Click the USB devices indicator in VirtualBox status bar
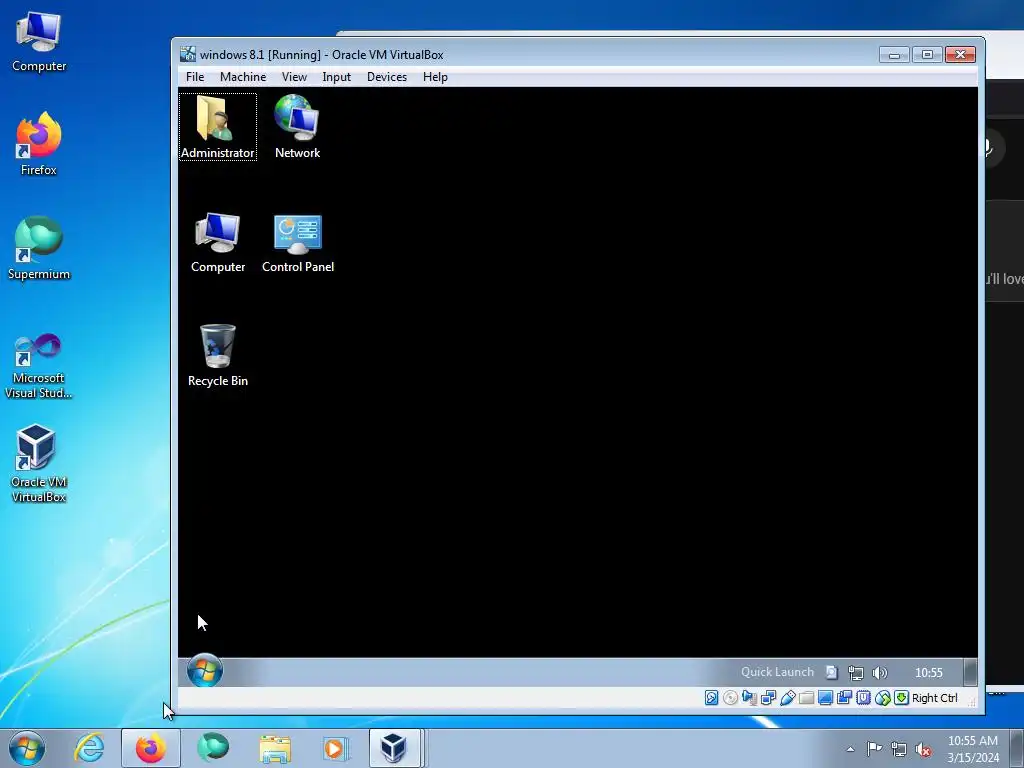The width and height of the screenshot is (1024, 768). 787,697
